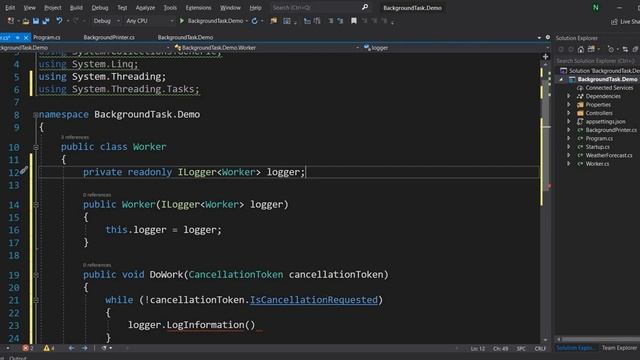Switch to the Team Explorer tab
The width and height of the screenshot is (640, 360).
coord(619,348)
